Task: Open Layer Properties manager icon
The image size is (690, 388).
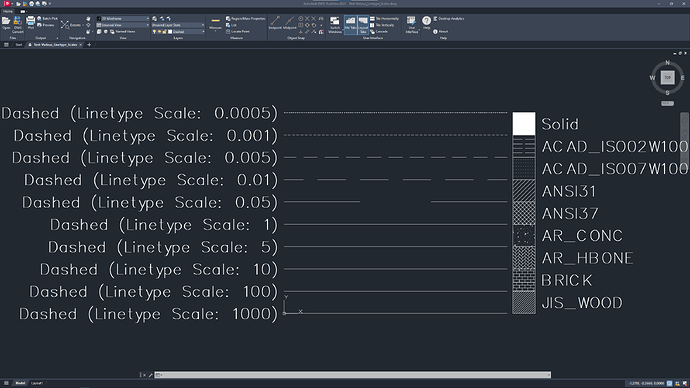Action: click(x=154, y=18)
